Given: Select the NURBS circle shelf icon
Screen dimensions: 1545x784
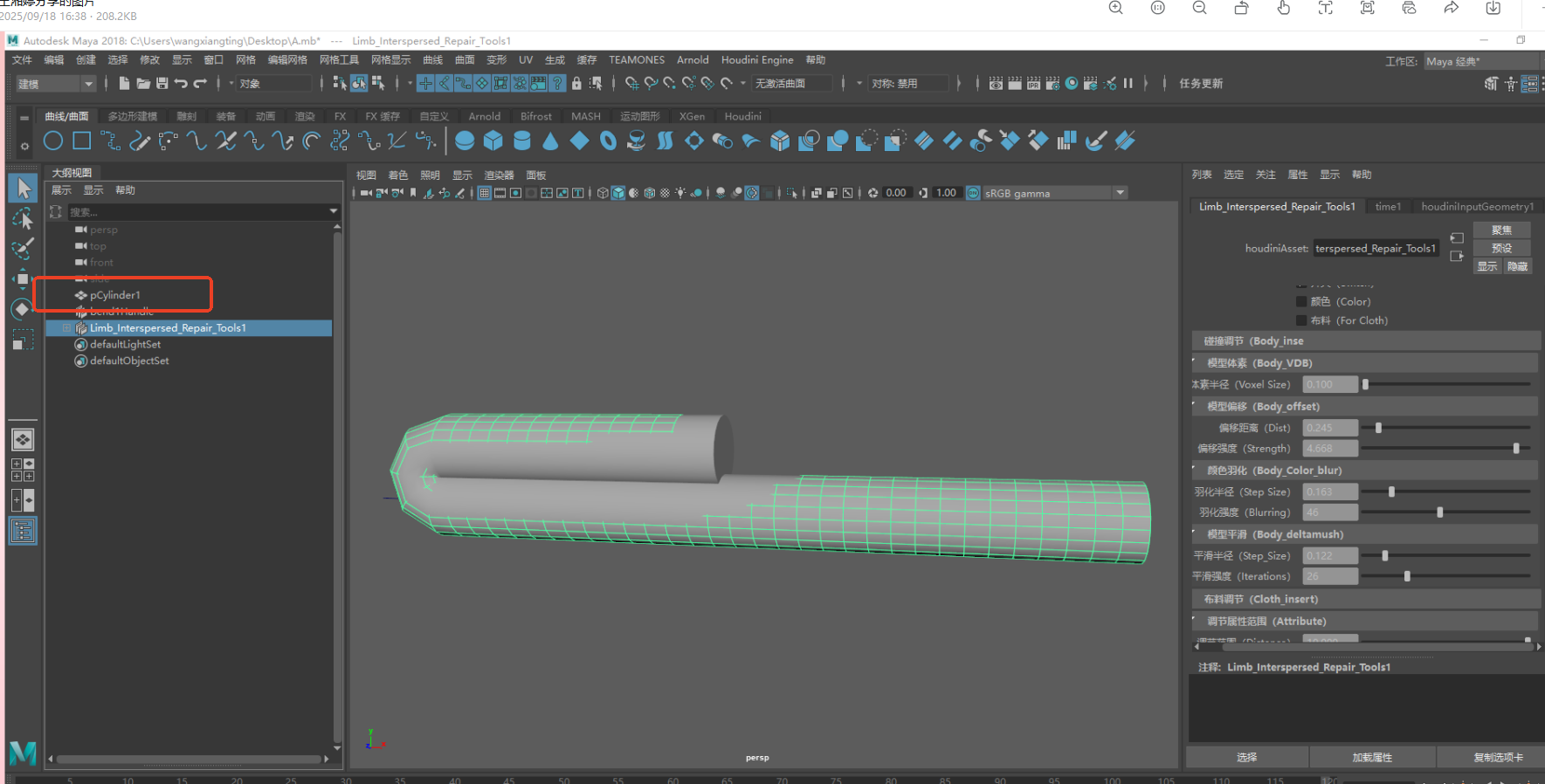Looking at the screenshot, I should click(53, 141).
